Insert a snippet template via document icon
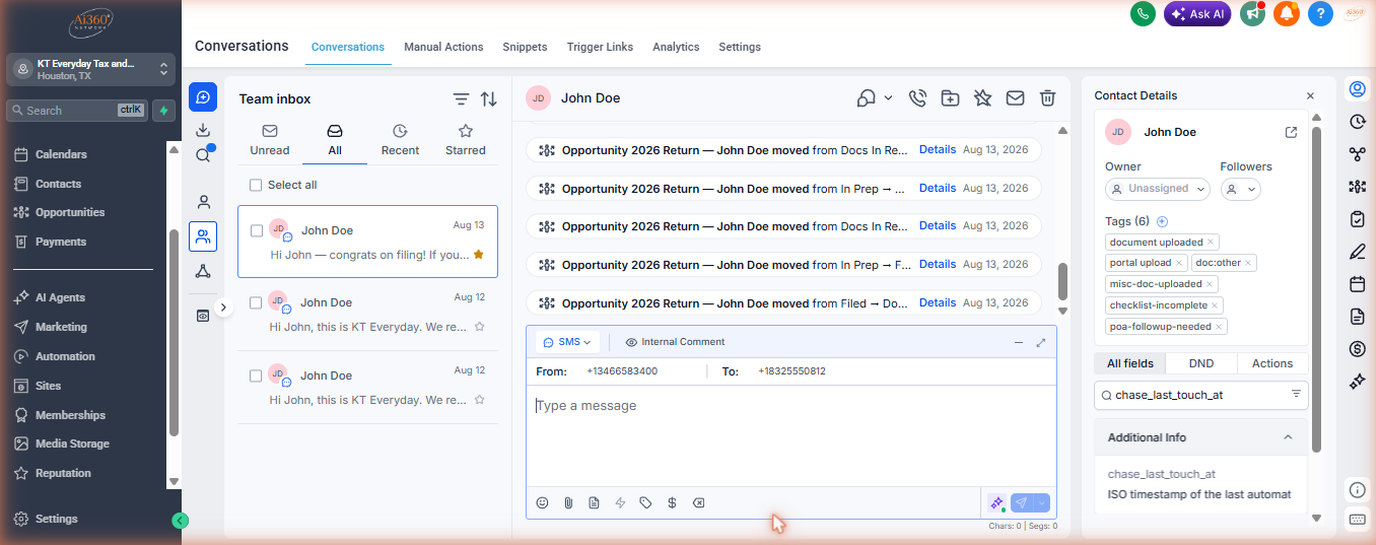This screenshot has height=545, width=1376. 594,503
